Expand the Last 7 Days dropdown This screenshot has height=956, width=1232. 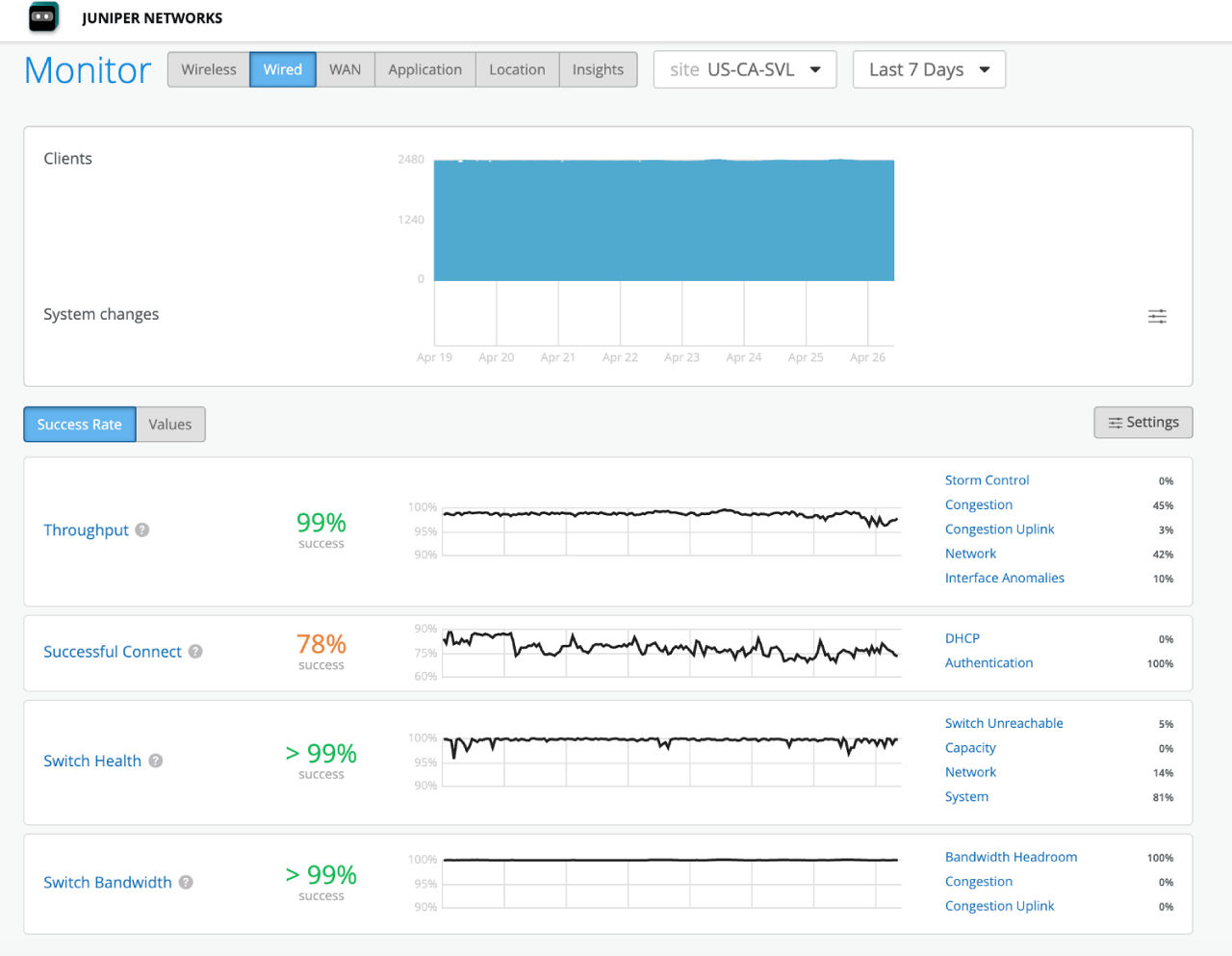click(927, 69)
